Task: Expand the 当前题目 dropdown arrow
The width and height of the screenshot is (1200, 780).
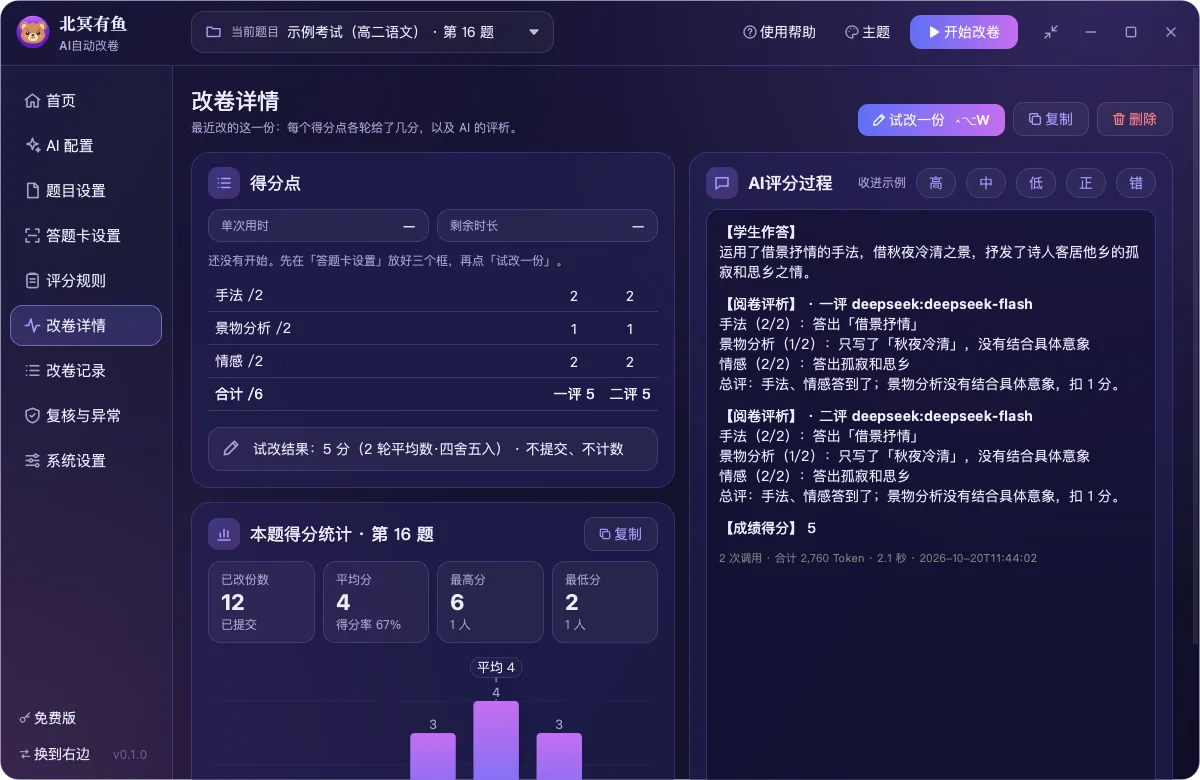Action: [534, 32]
